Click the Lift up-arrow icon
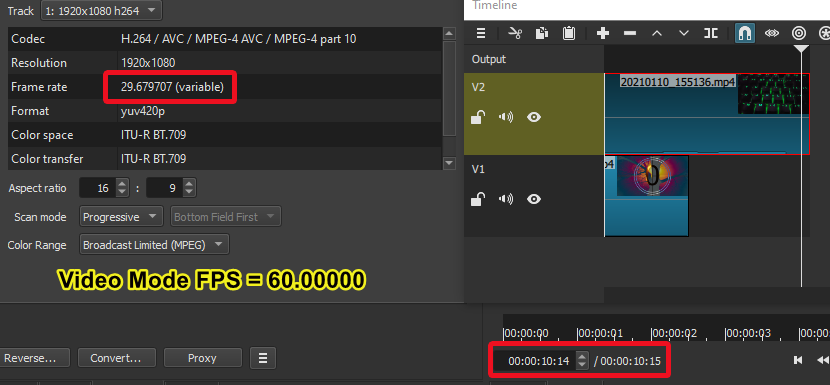Image resolution: width=830 pixels, height=385 pixels. click(656, 33)
